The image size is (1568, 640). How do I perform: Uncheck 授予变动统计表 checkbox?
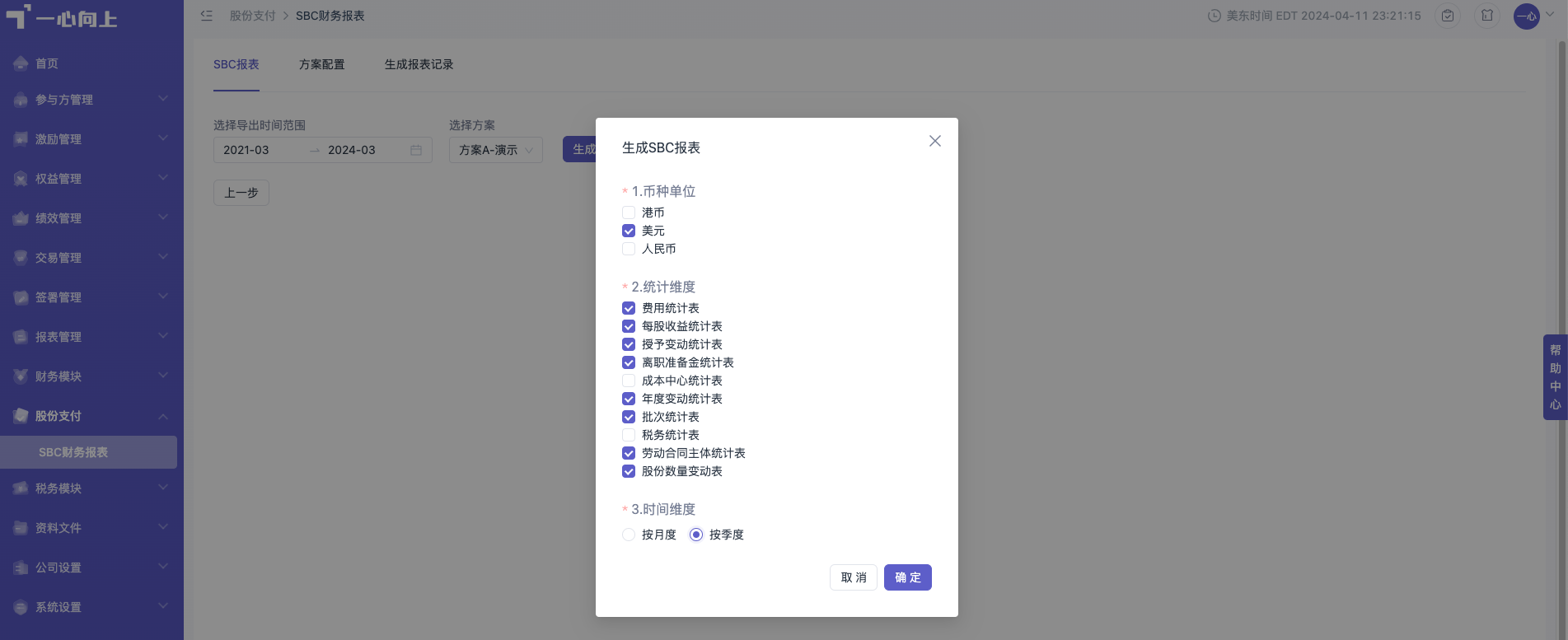click(x=629, y=344)
